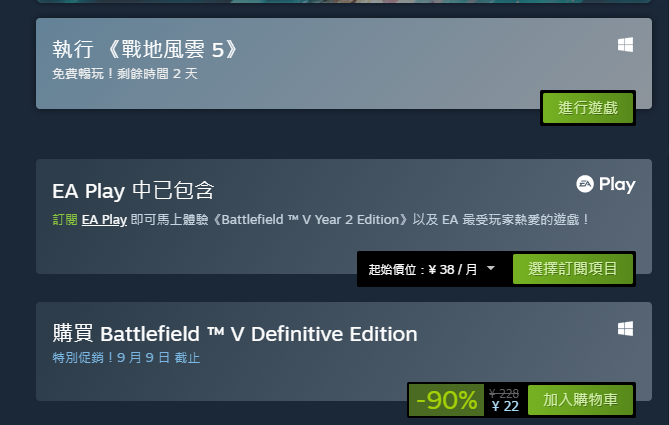This screenshot has height=425, width=669.
Task: Click the crossed-out ¥ 228 original price
Action: (504, 393)
